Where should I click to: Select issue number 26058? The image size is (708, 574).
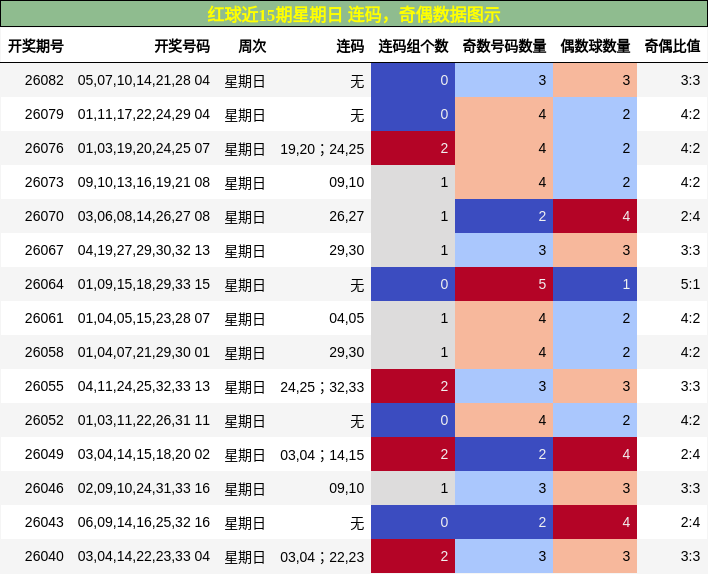click(44, 352)
